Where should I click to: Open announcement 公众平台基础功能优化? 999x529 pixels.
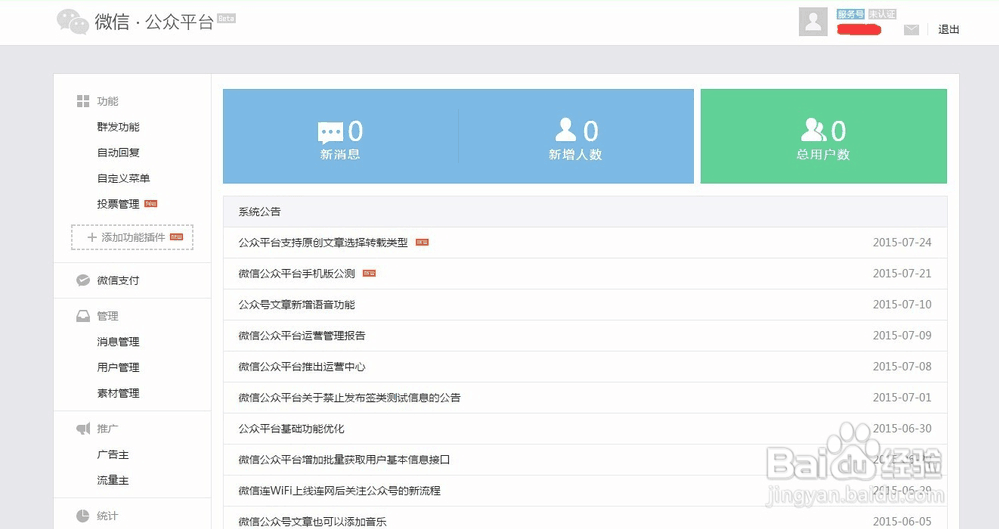click(x=291, y=429)
